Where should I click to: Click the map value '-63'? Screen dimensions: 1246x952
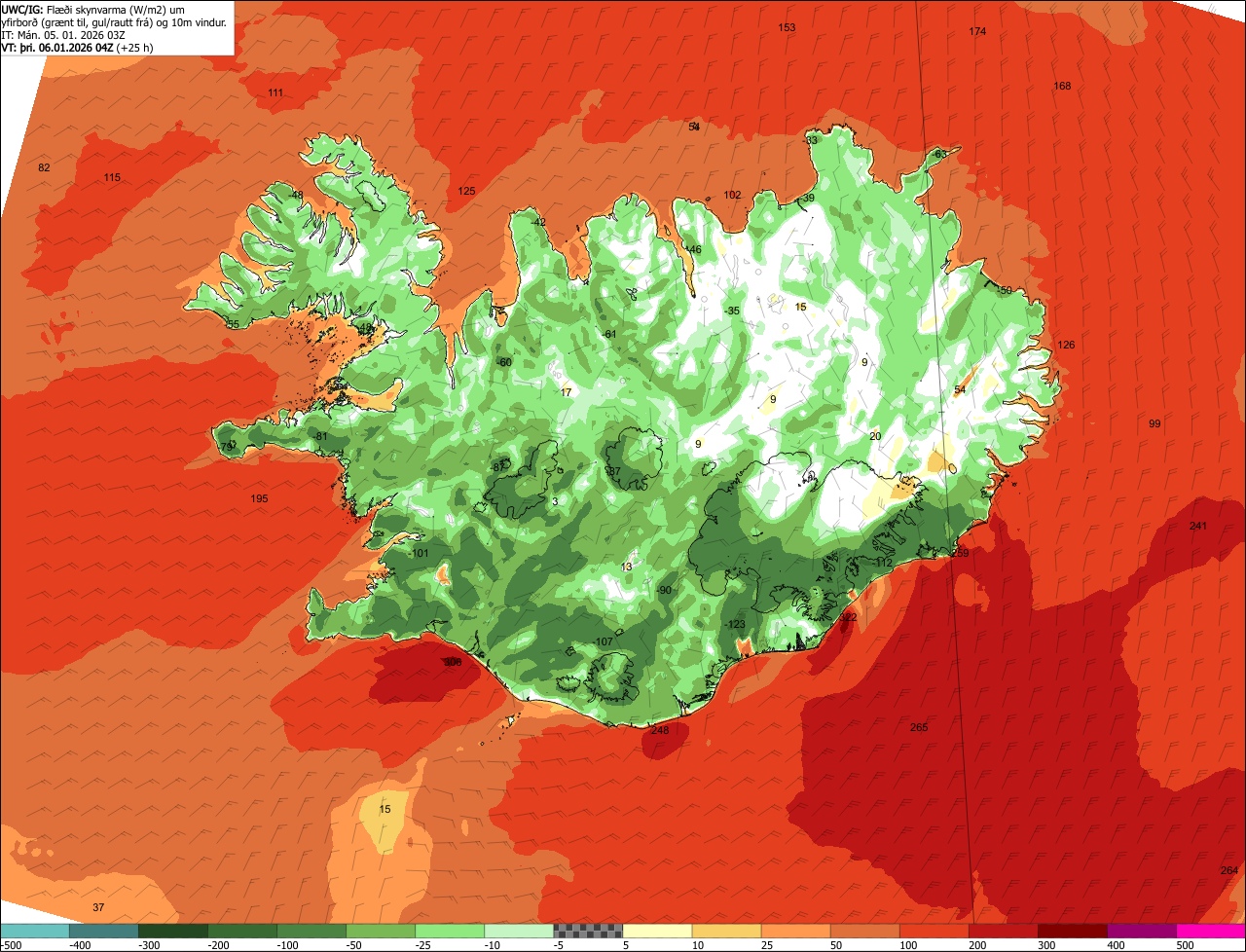pos(938,155)
